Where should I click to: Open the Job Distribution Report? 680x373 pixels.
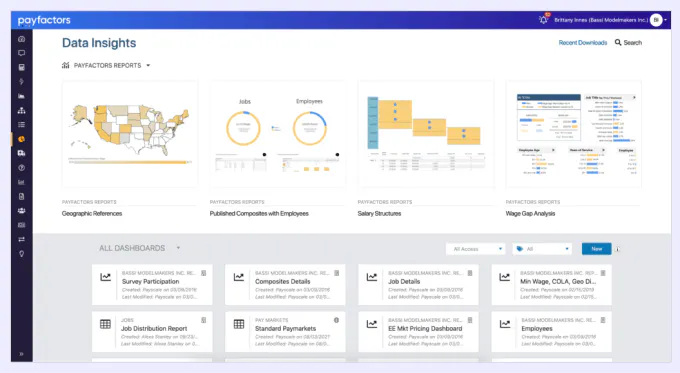(x=152, y=331)
